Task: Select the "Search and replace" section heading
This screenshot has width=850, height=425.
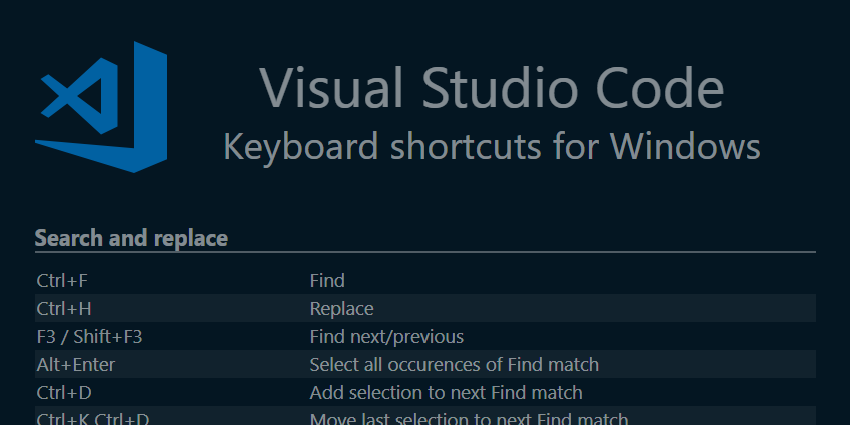Action: tap(131, 238)
